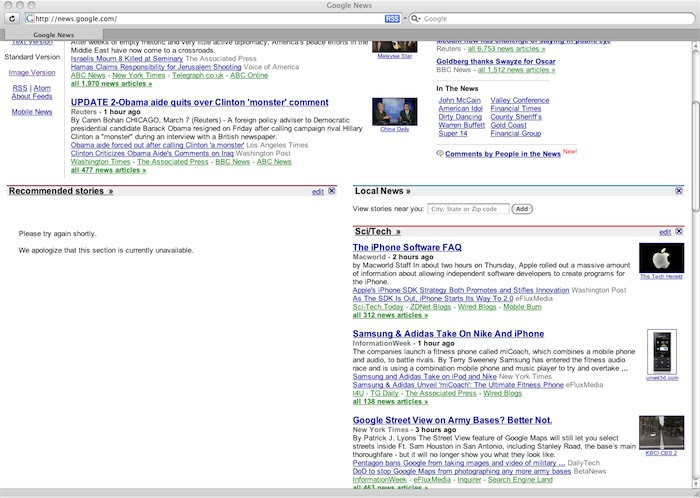Click the Google favicon in address bar
The image size is (700, 498).
pos(29,19)
